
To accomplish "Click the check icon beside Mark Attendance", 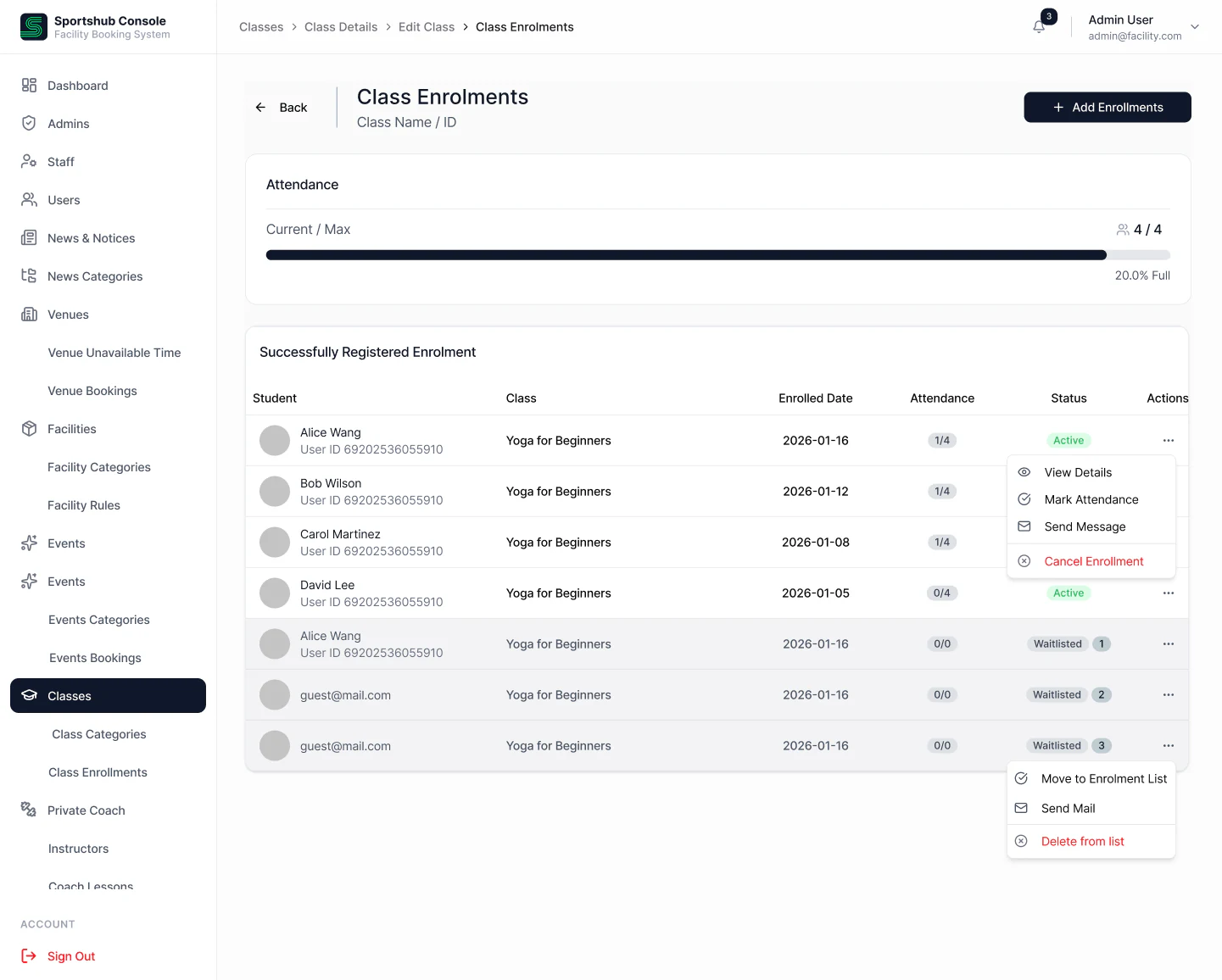I will click(1024, 499).
